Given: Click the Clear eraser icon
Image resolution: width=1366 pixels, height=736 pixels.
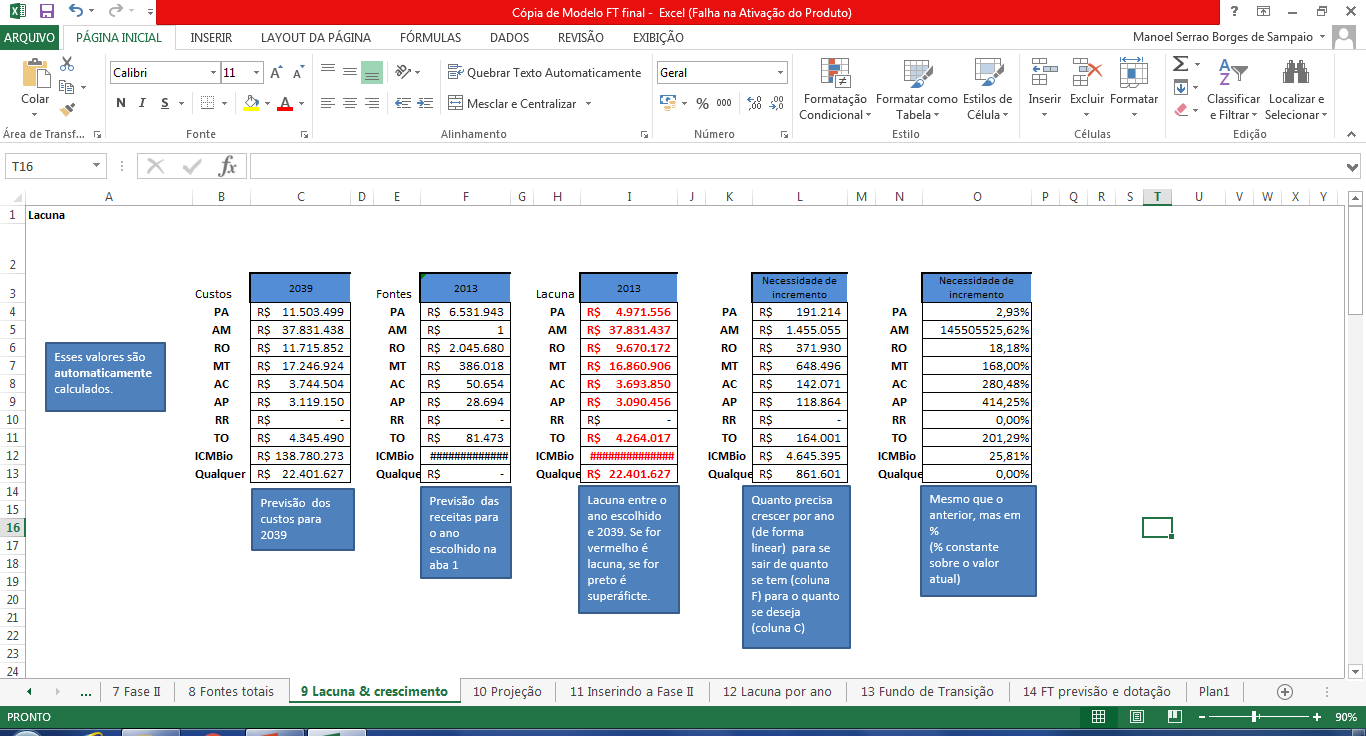Looking at the screenshot, I should click(x=1180, y=110).
